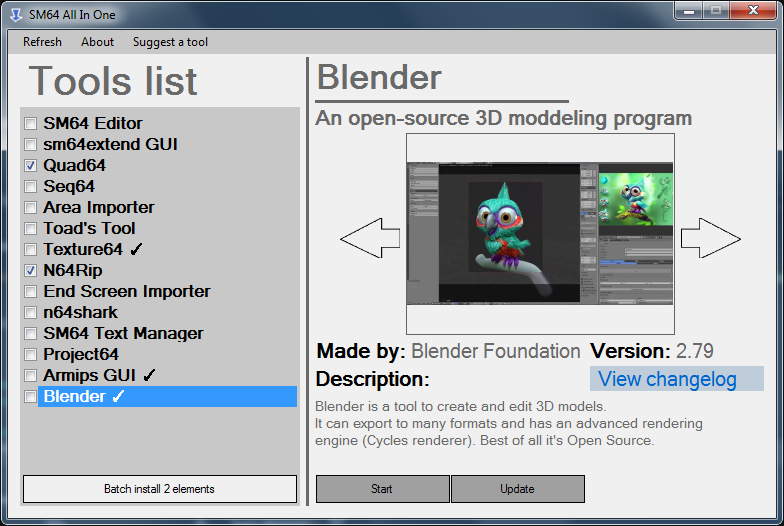Viewport: 784px width, 526px height.
Task: Minimize the SM64 All In One window
Action: click(x=689, y=11)
